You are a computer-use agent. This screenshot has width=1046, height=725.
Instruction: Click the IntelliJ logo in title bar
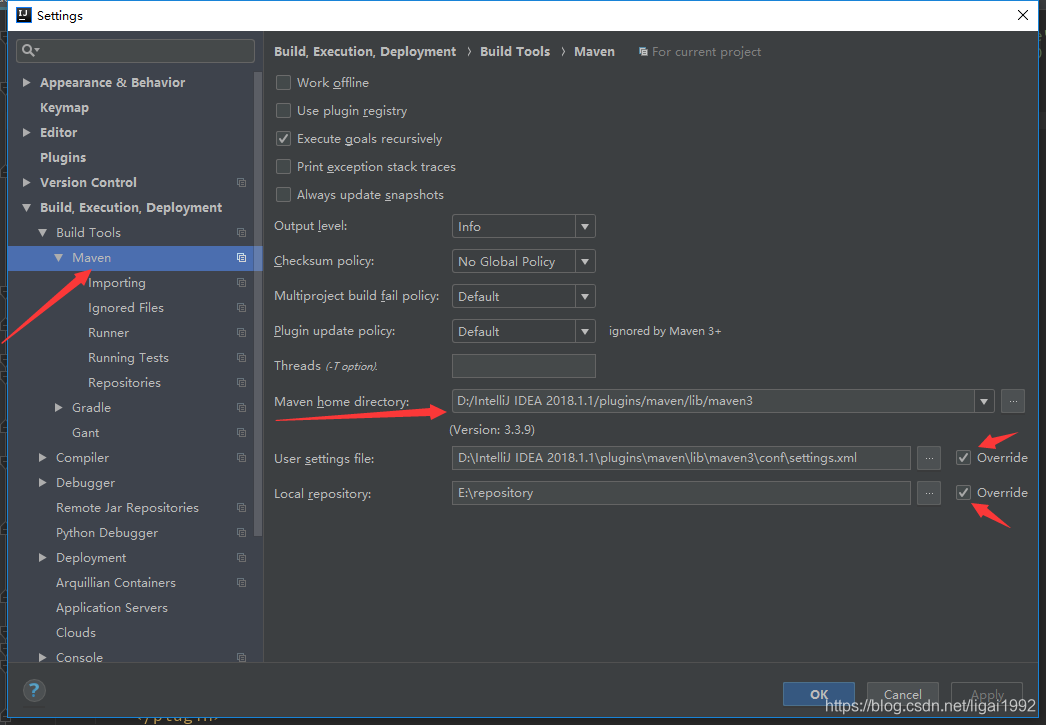[x=24, y=15]
